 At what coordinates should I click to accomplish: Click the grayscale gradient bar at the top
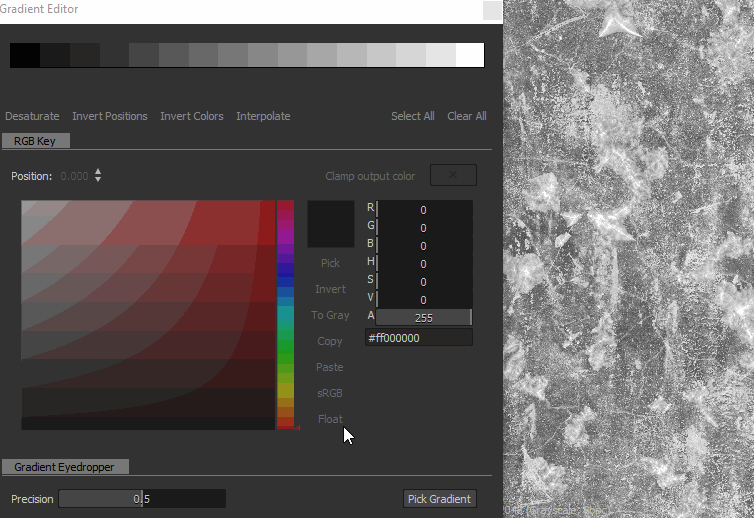pos(247,55)
